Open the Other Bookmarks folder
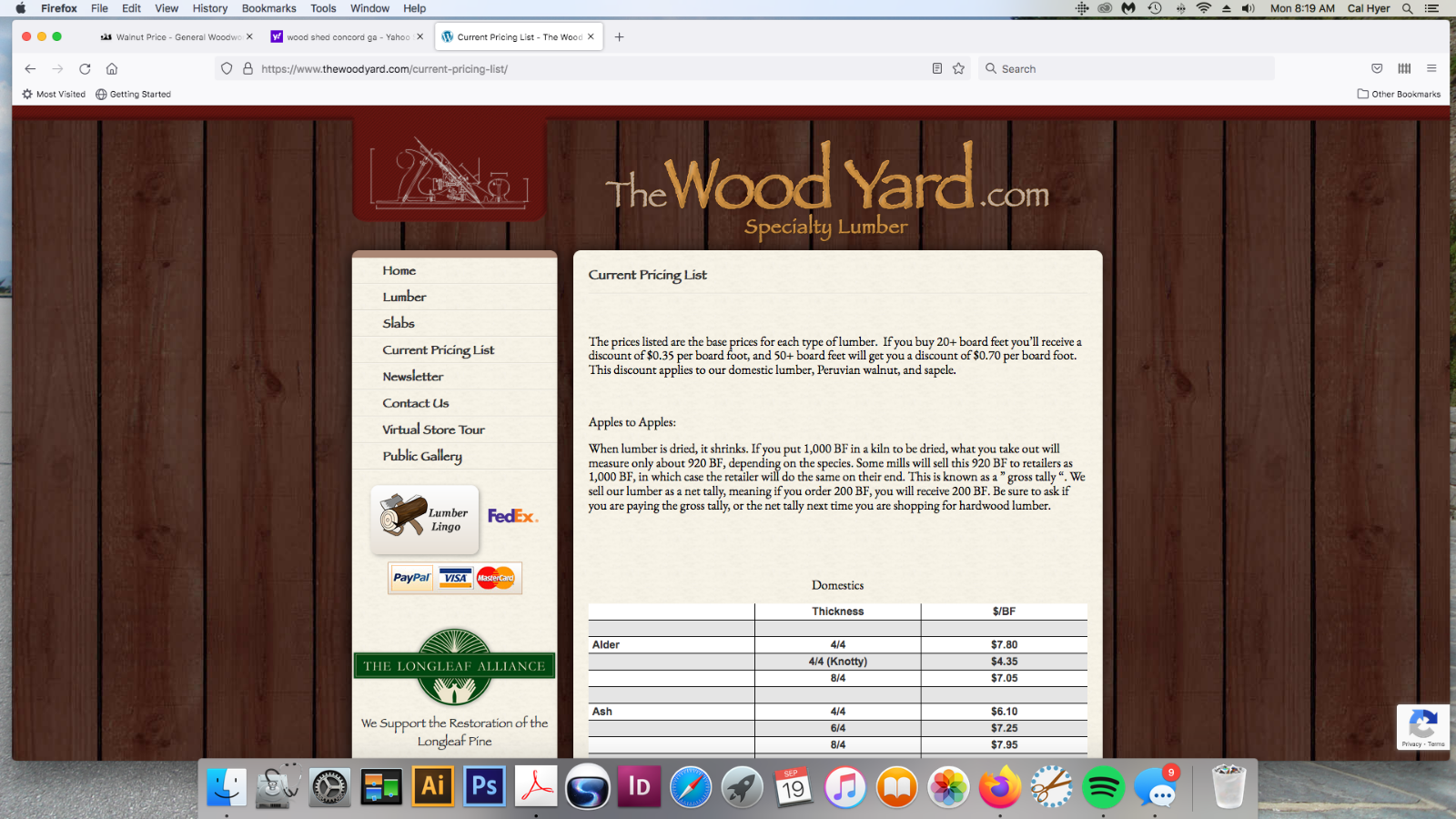The width and height of the screenshot is (1456, 819). coord(1399,94)
